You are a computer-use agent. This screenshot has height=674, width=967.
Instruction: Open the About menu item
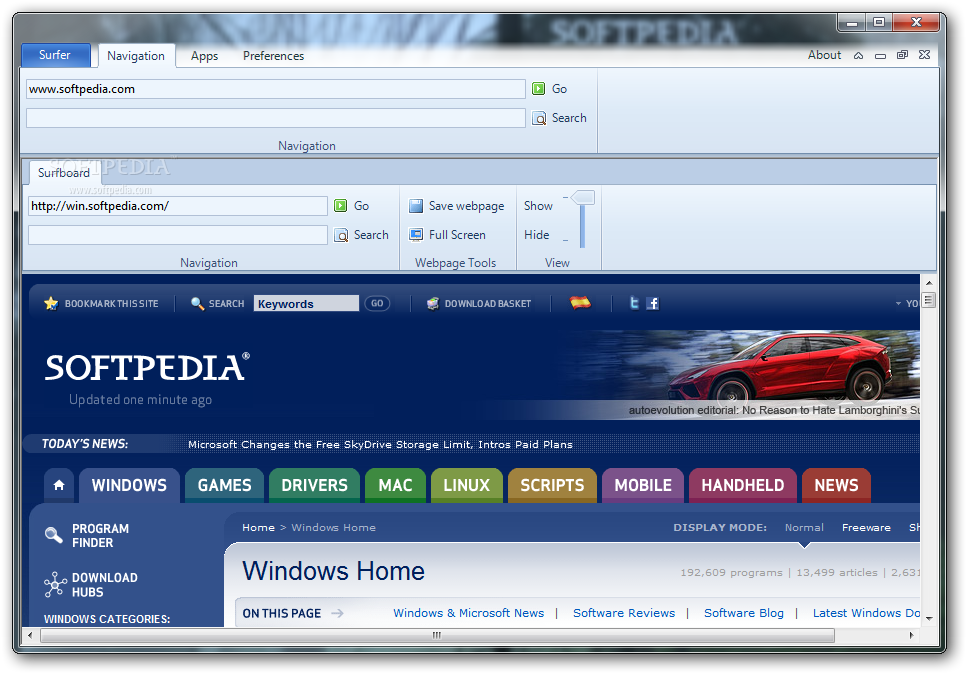pos(824,55)
